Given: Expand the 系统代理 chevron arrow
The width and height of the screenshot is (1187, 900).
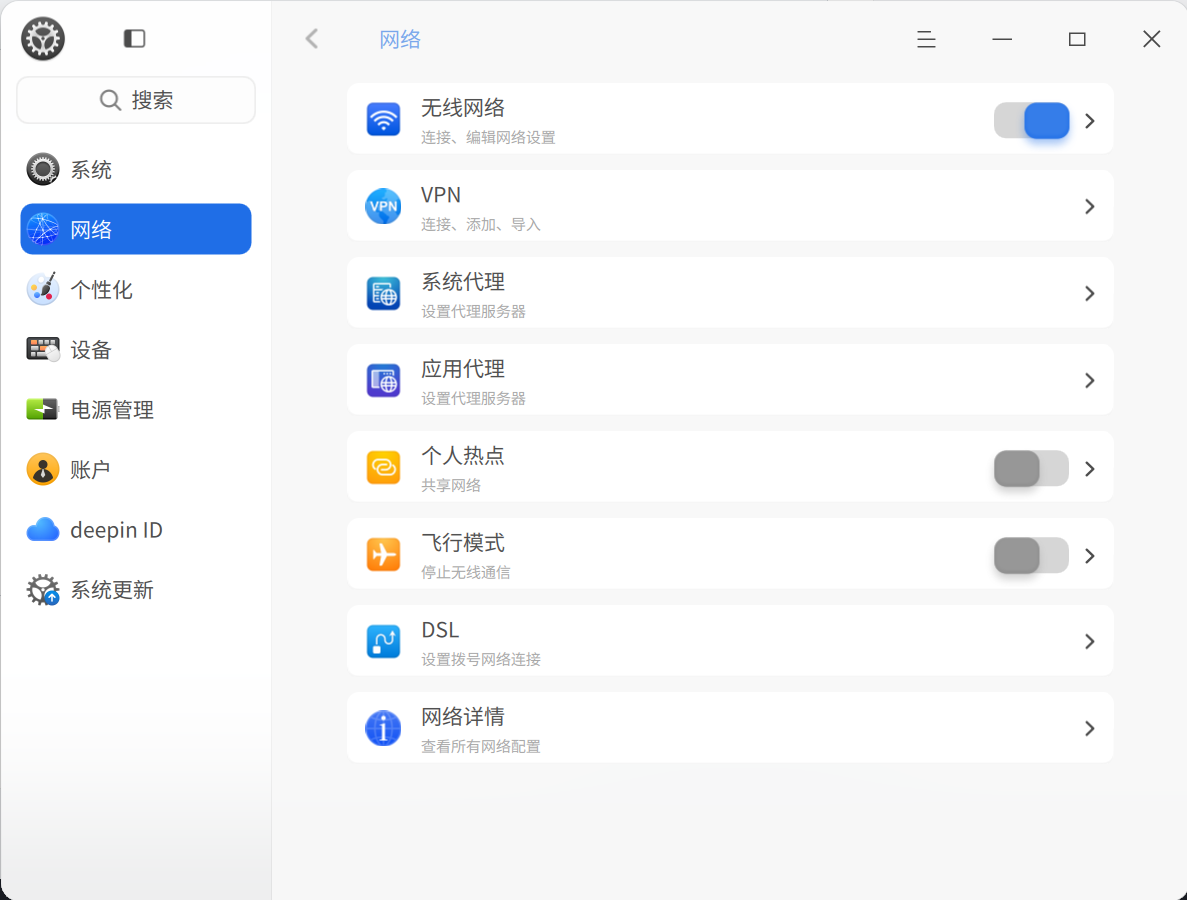Looking at the screenshot, I should point(1089,294).
